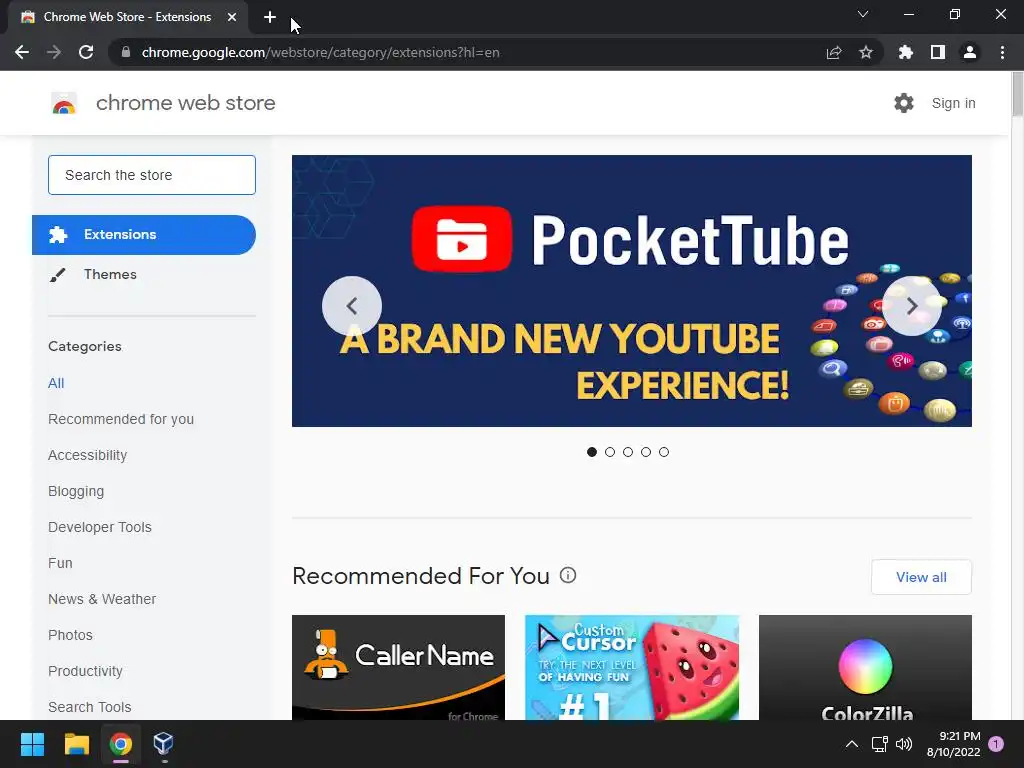Select fourth carousel dot
1024x768 pixels.
[x=646, y=452]
